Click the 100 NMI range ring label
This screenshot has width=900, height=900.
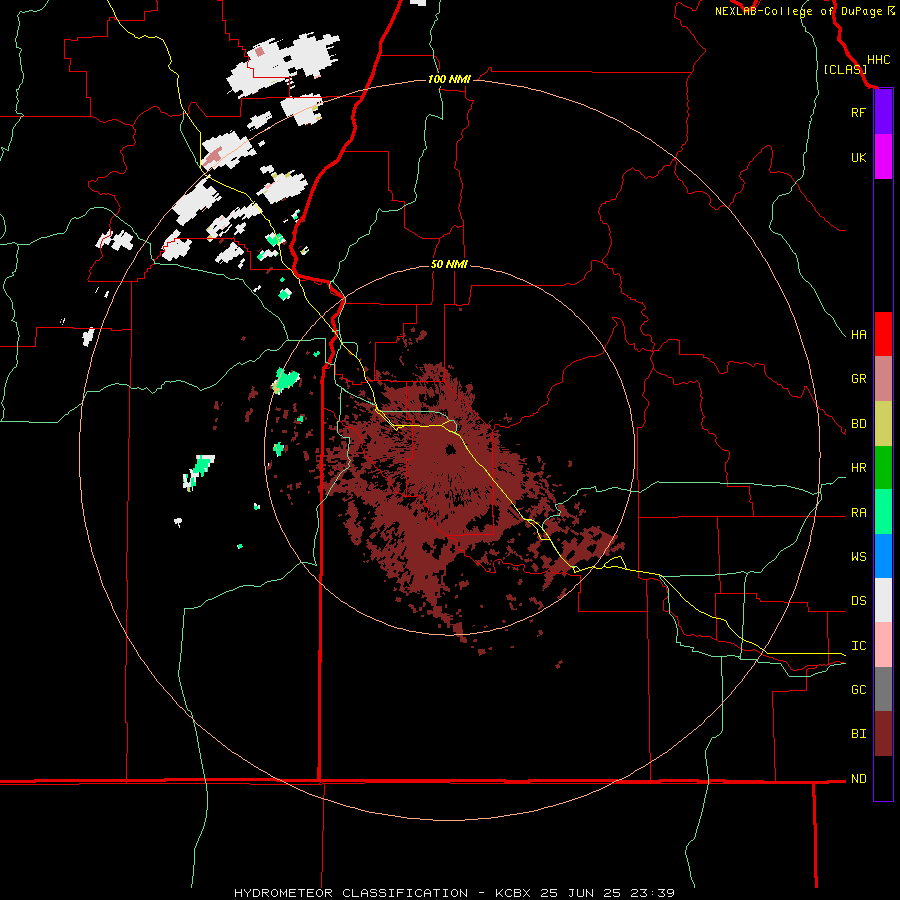[449, 79]
